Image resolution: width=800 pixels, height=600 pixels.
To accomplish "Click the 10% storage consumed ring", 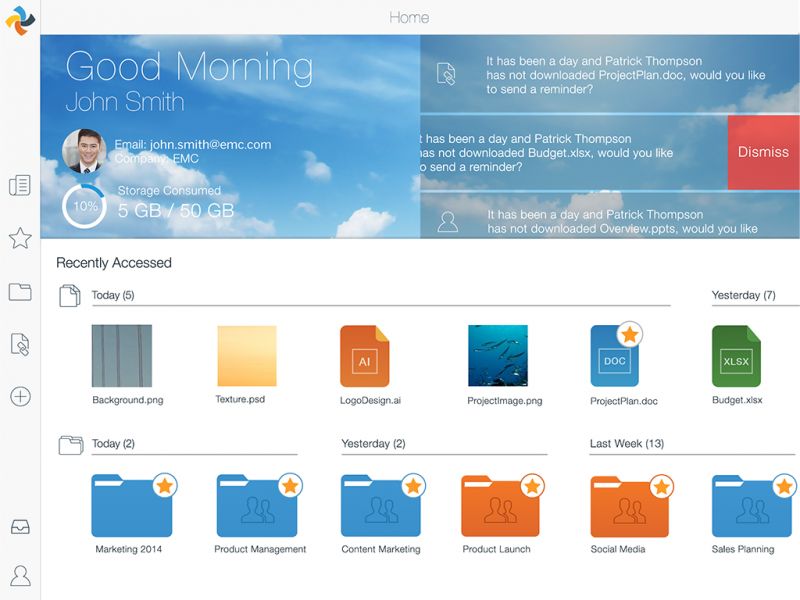I will tap(84, 206).
